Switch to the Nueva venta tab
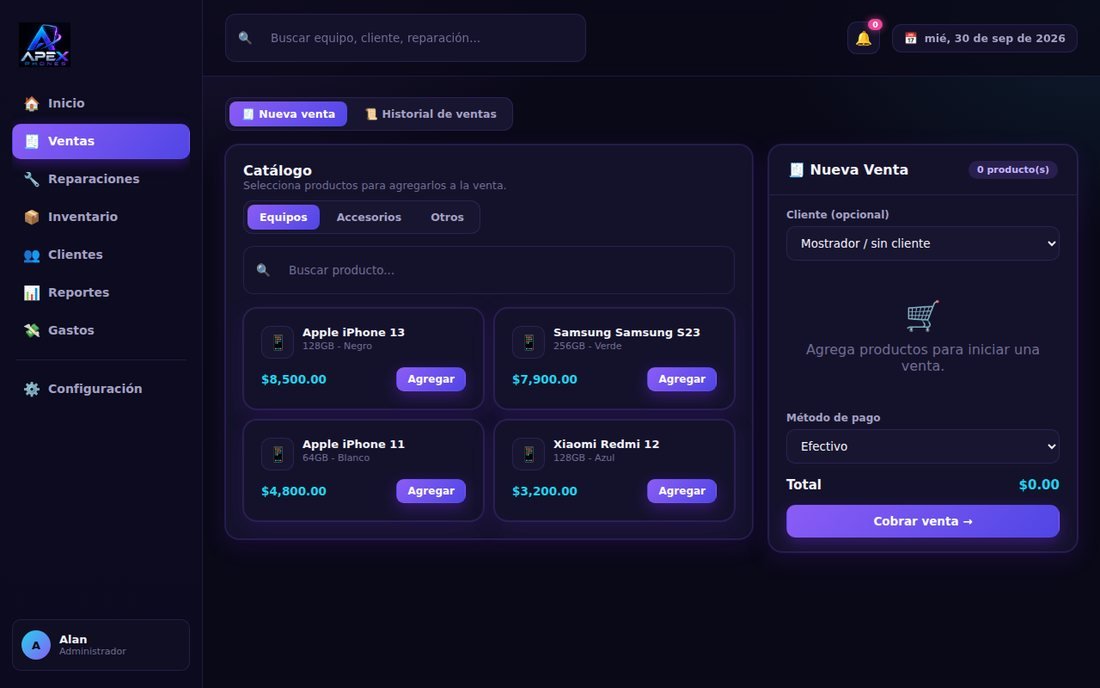1100x688 pixels. pos(288,114)
